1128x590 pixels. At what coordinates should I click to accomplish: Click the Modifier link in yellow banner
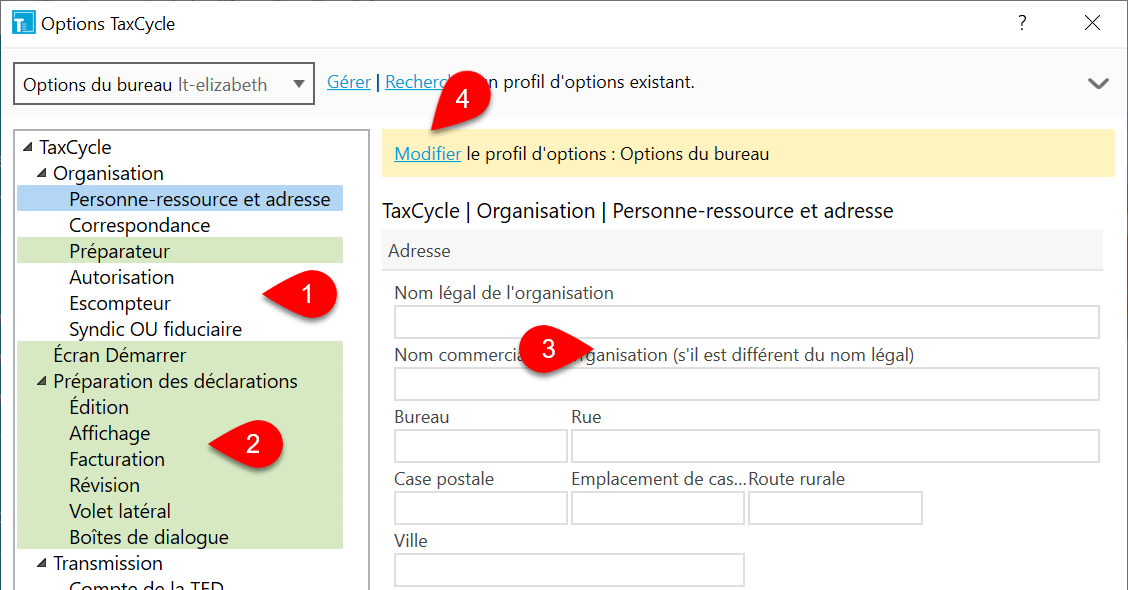coord(428,154)
